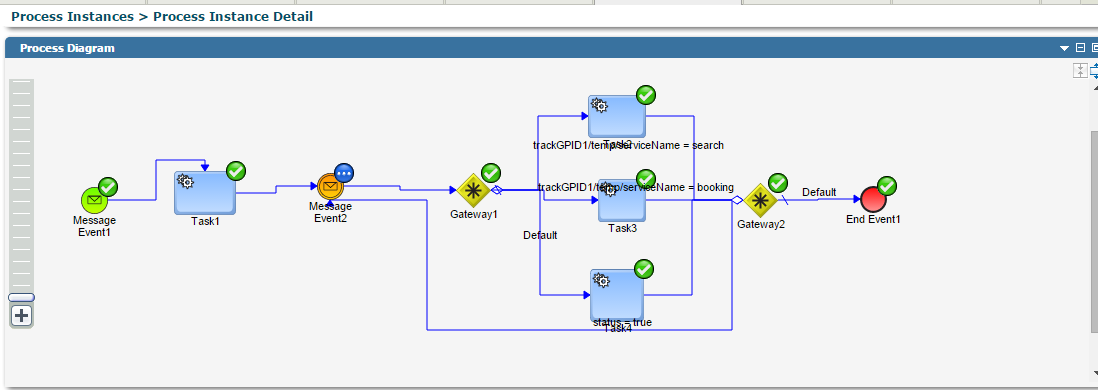Click the collapse-vertical arrows diagram icon
This screenshot has height=390, width=1098.
coord(1080,70)
